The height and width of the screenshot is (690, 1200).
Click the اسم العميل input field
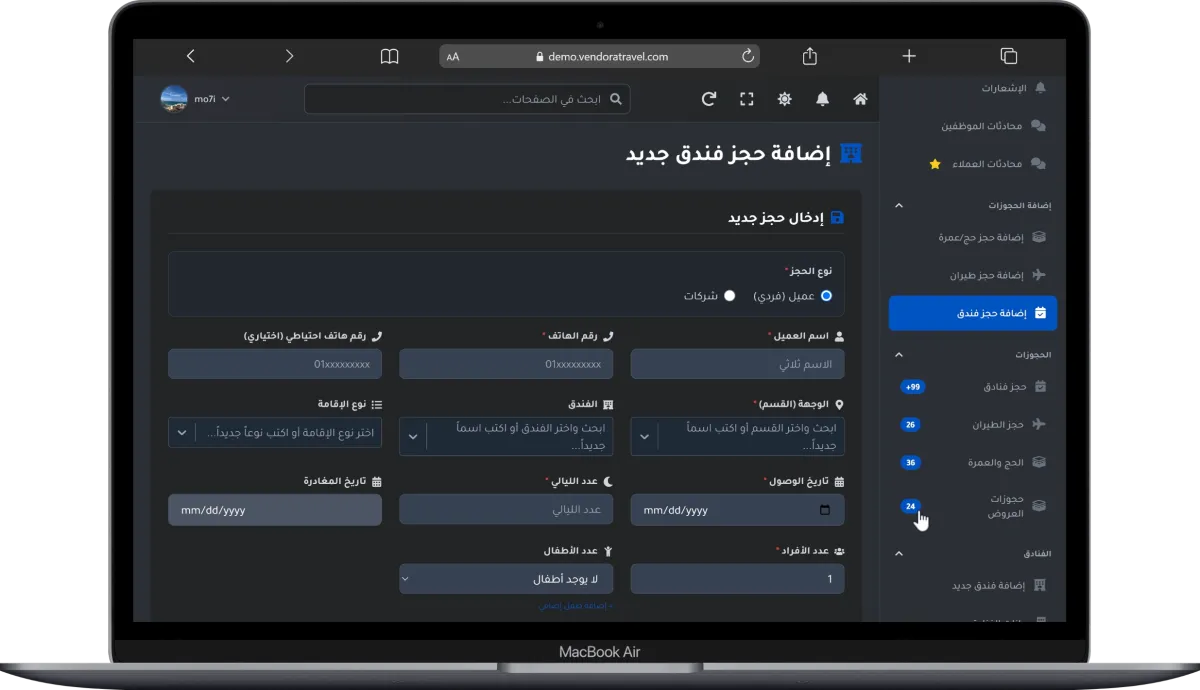pos(737,364)
